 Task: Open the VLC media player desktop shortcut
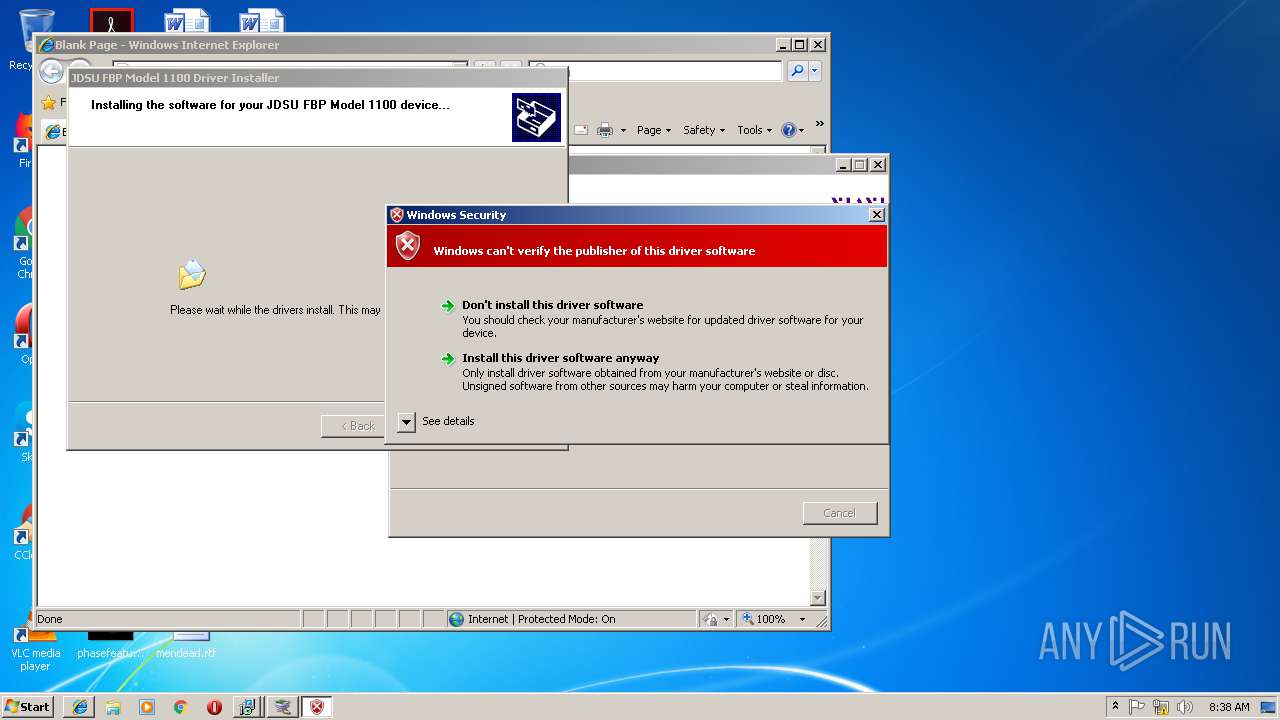click(x=36, y=648)
